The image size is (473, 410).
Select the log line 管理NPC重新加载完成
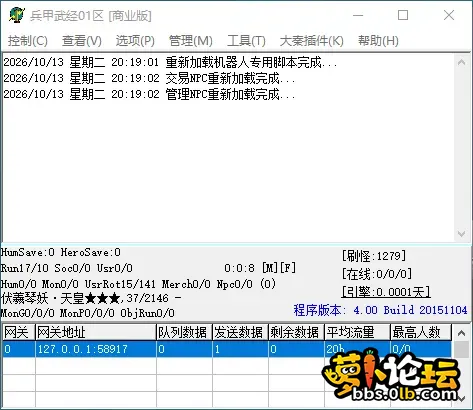click(149, 95)
